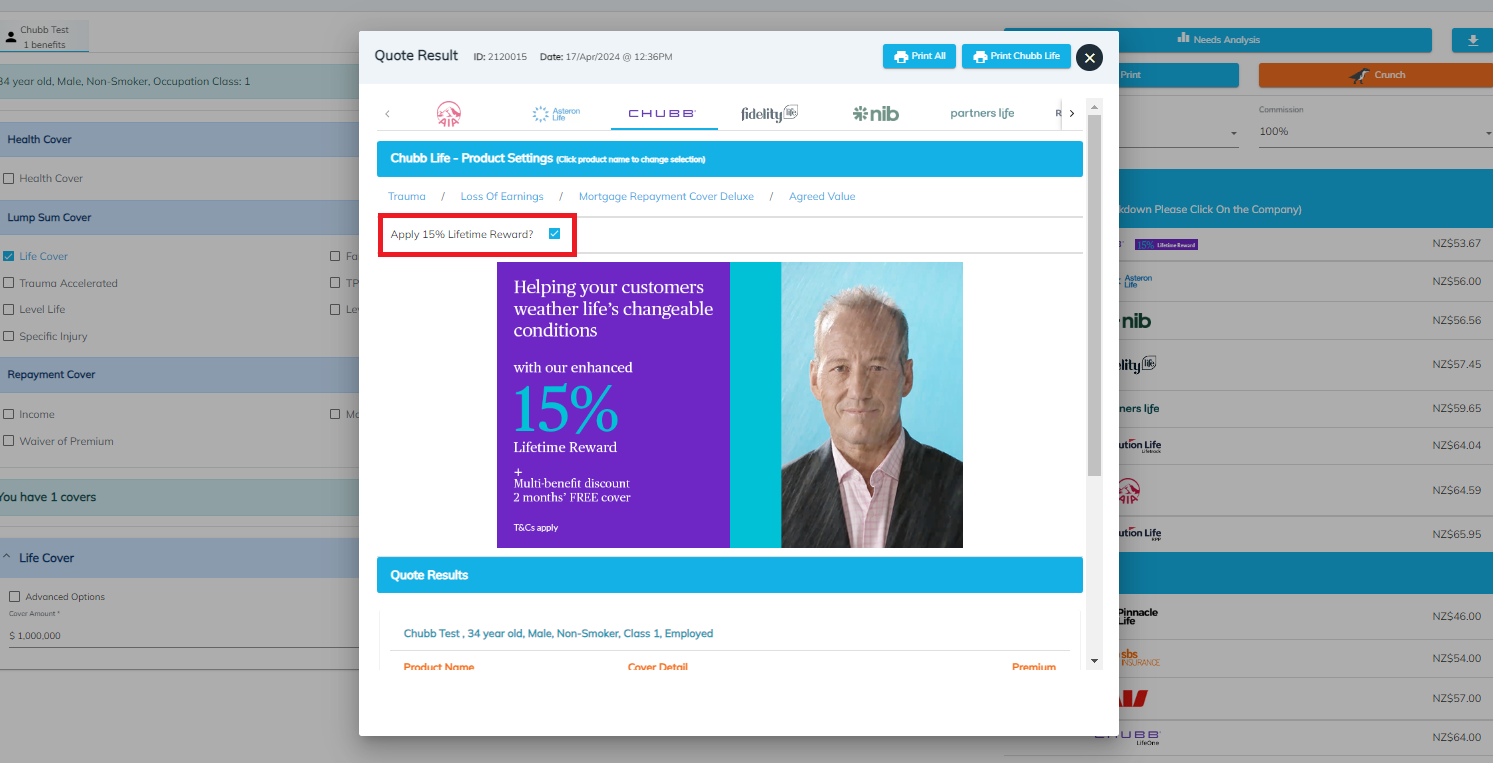The image size is (1493, 763).
Task: Click the NZ$59.65 premium amount
Action: [x=1456, y=409]
